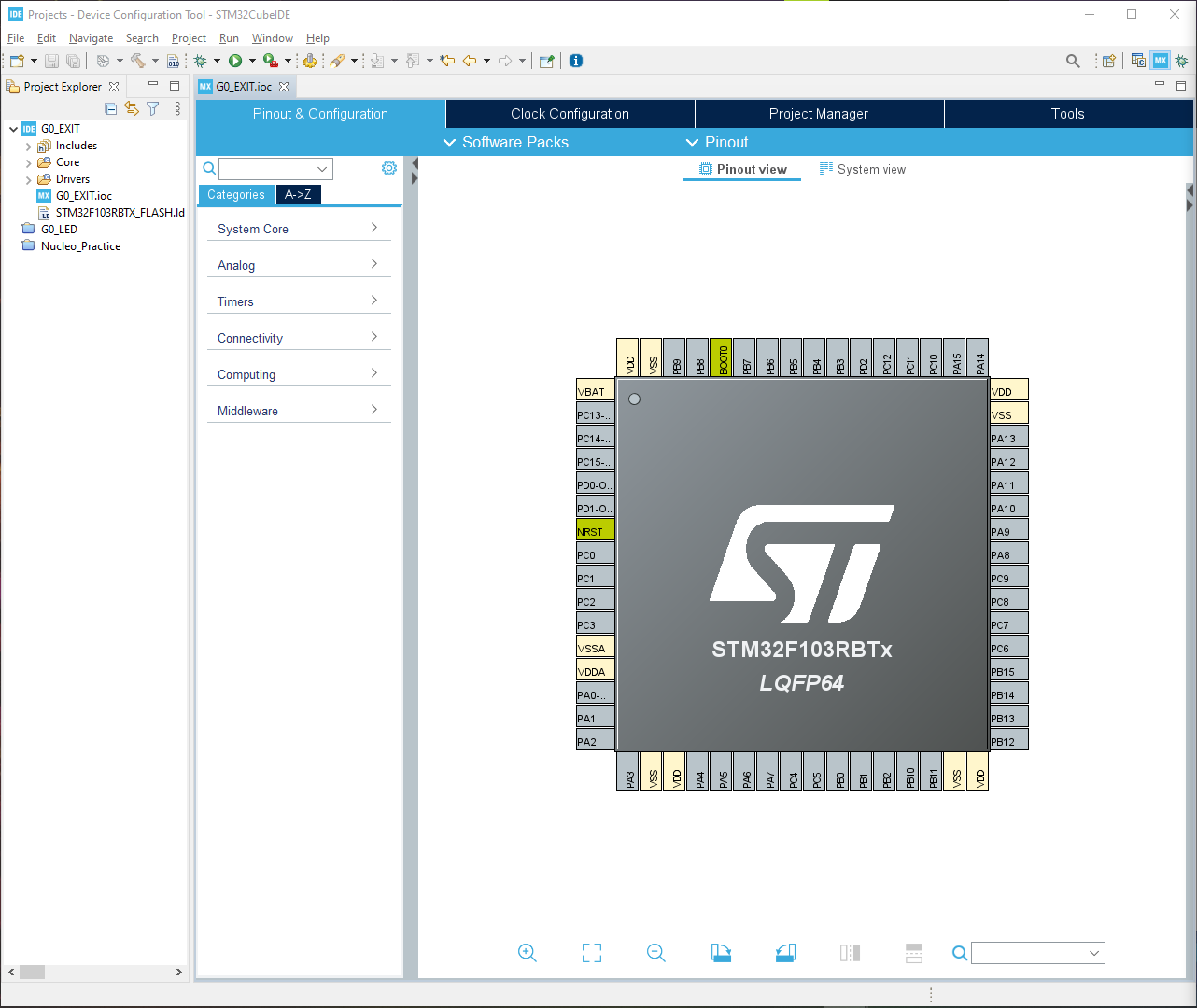Screen dimensions: 1197x1008
Task: Close the G0_EXIT.ioc editor tab
Action: pos(284,87)
